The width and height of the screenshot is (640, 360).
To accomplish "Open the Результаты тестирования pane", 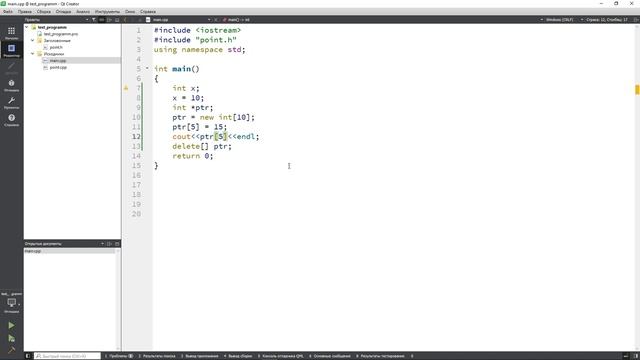I will pos(380,356).
